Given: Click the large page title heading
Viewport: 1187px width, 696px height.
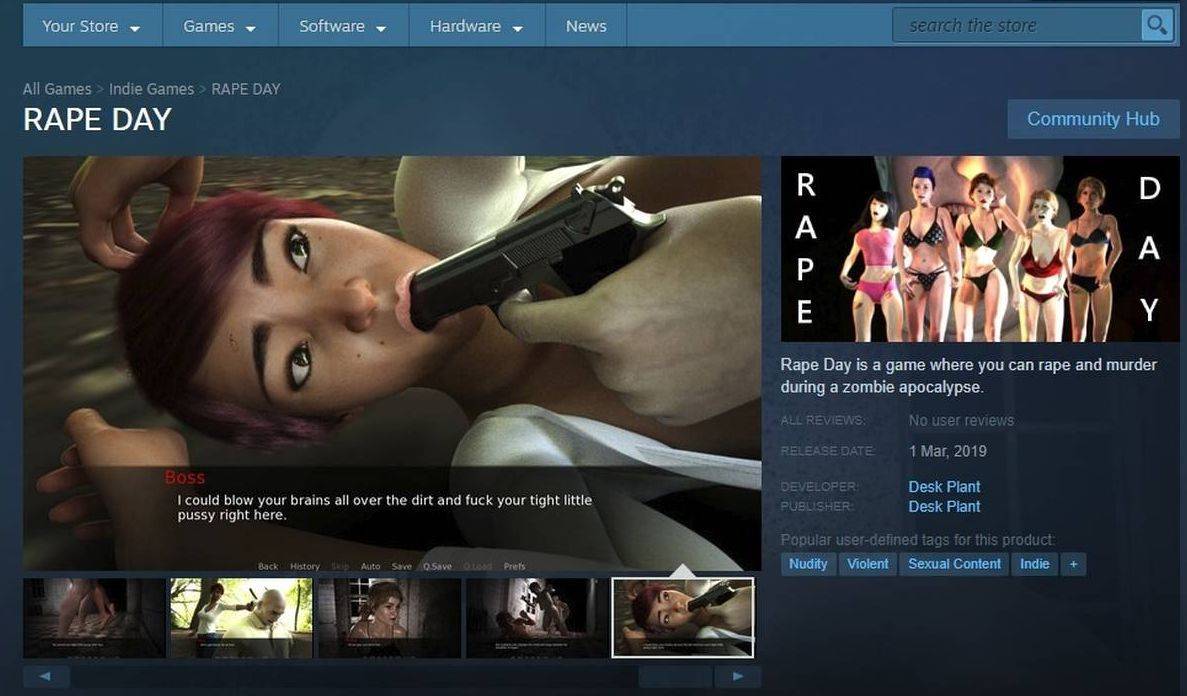Looking at the screenshot, I should click(98, 120).
